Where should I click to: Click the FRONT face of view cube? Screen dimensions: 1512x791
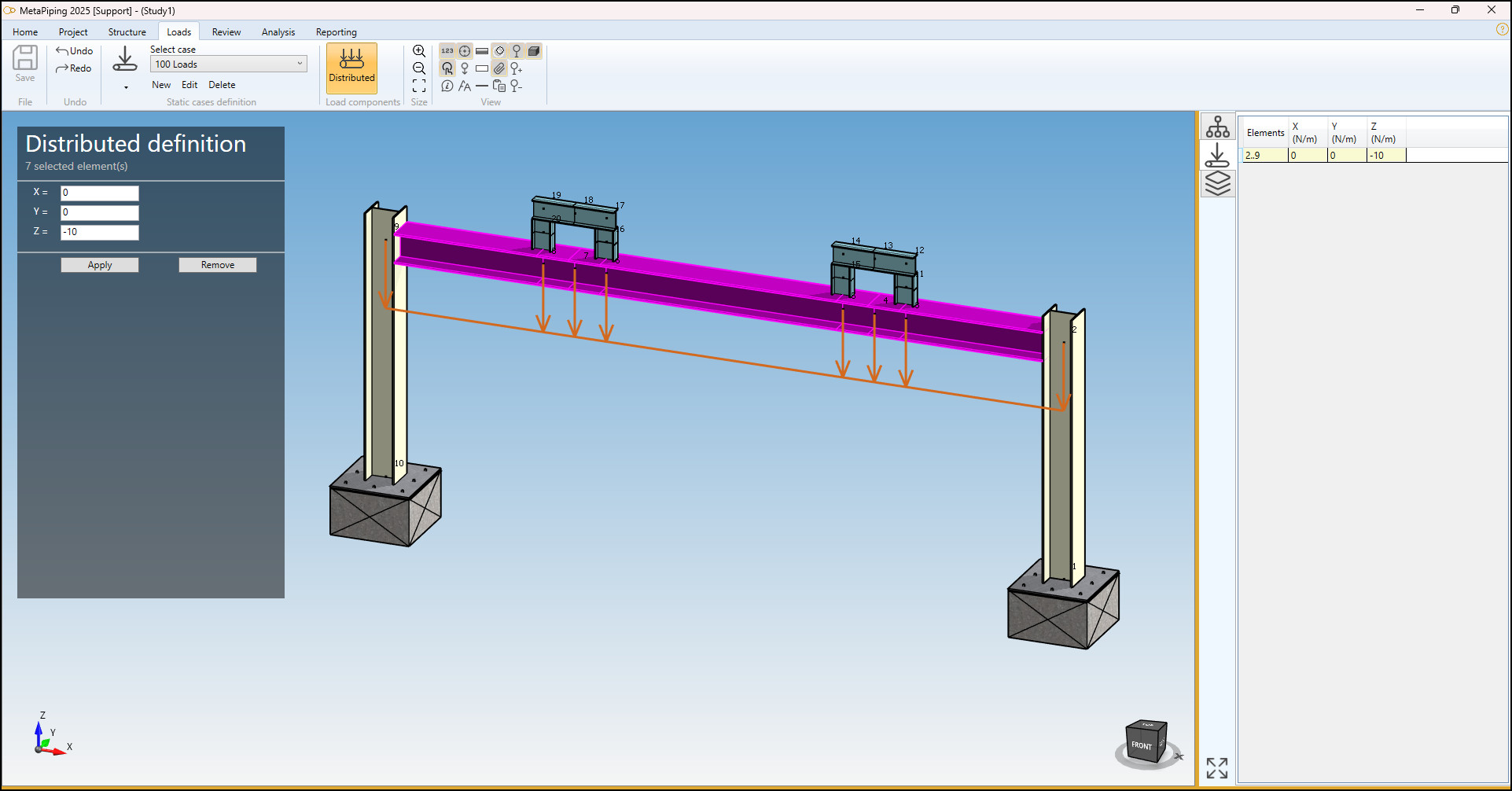tap(1142, 745)
